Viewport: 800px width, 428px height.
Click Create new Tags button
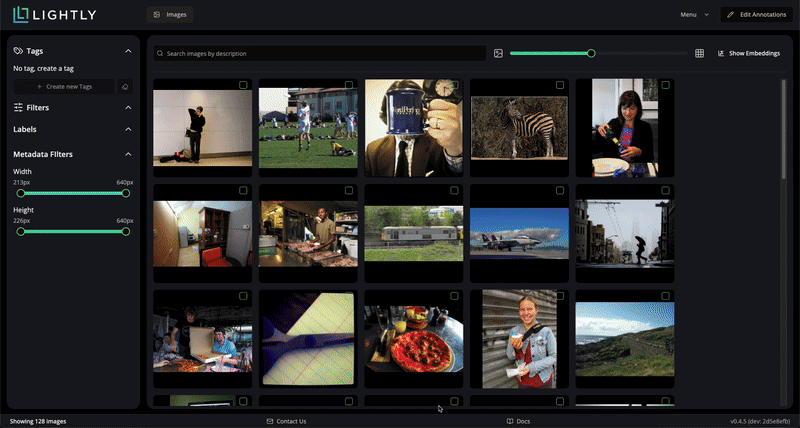click(64, 87)
